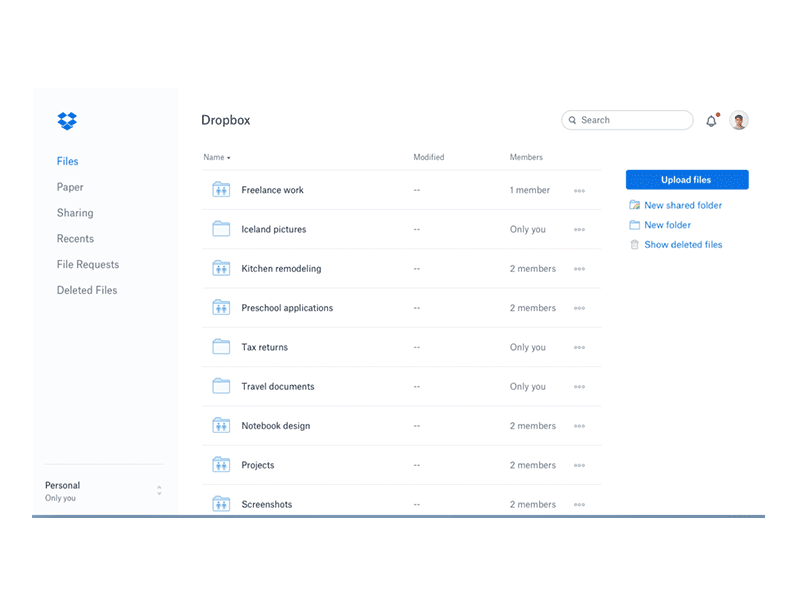Open more options for Notebook design
800x600 pixels.
pos(579,426)
